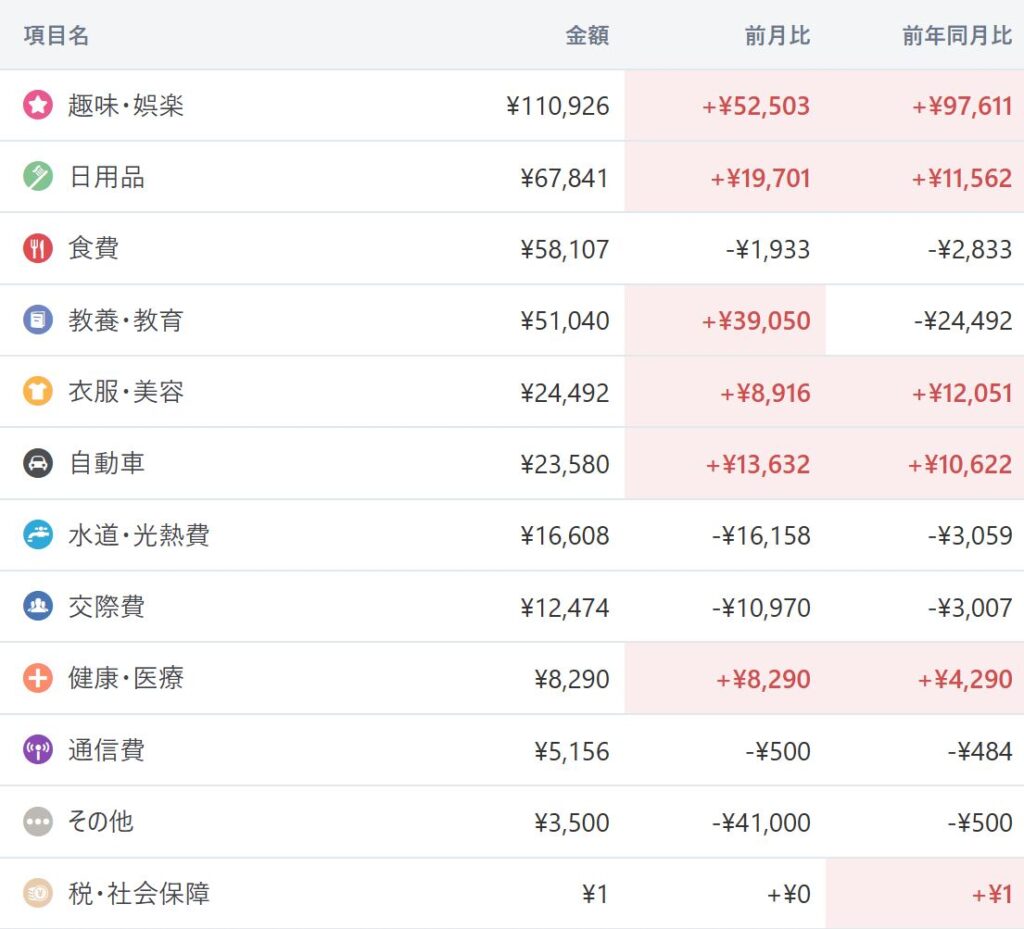The width and height of the screenshot is (1024, 929).
Task: Click the faucet 水道・光熱費 icon
Action: click(x=38, y=535)
